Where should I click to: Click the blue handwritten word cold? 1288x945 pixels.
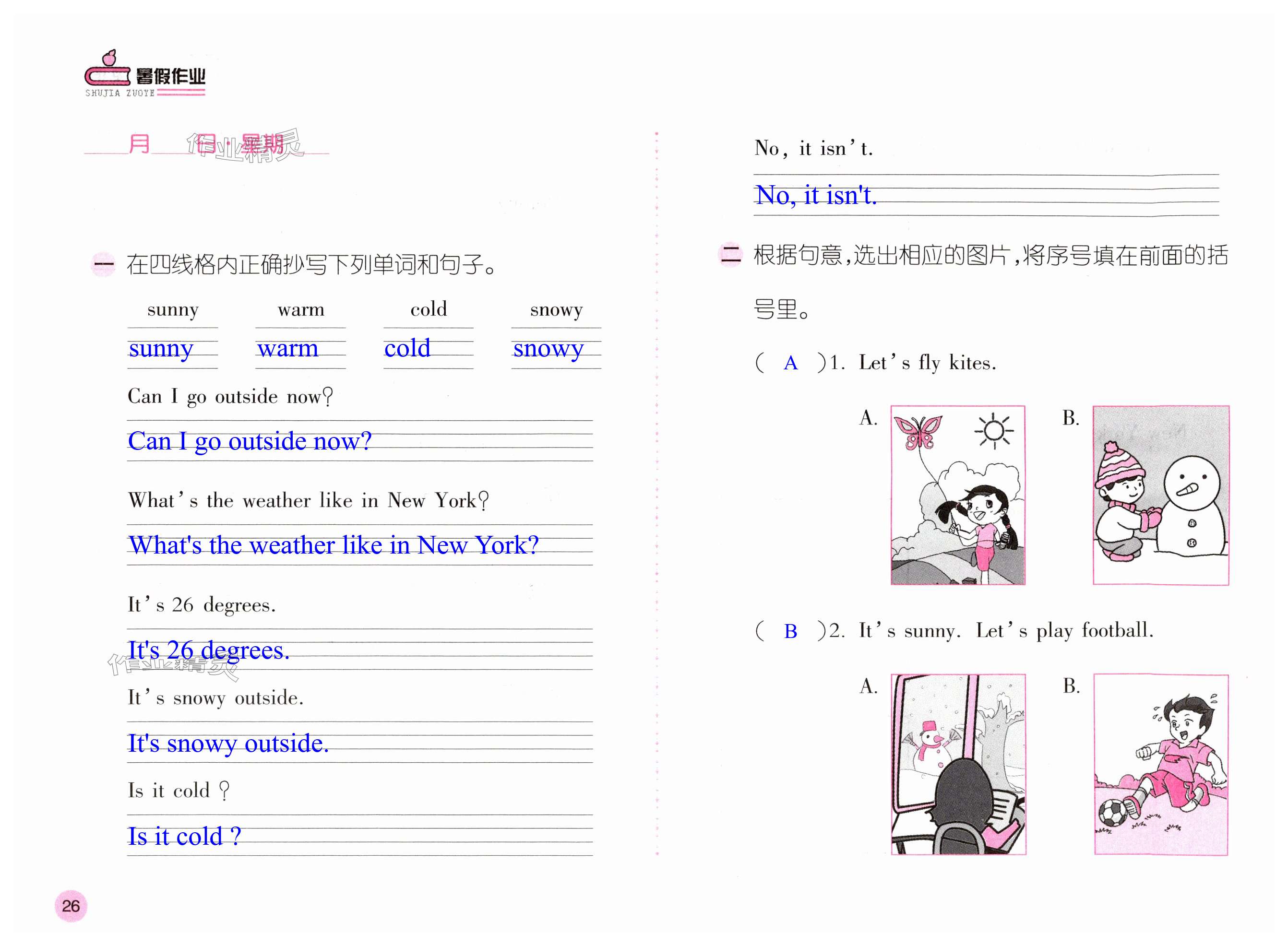tap(407, 348)
